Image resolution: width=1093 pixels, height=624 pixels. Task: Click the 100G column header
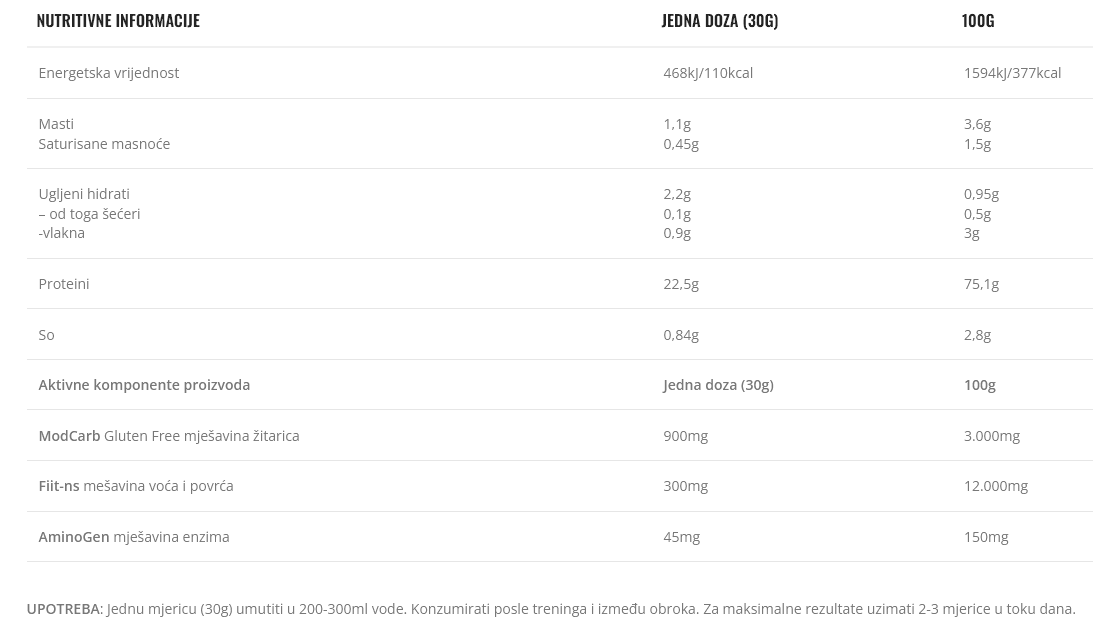977,20
